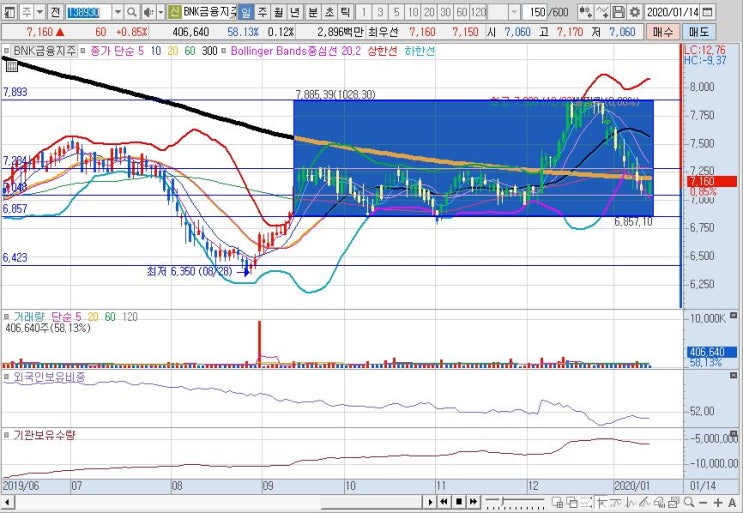Focus the stock code input field
The height and width of the screenshot is (513, 743).
point(88,12)
